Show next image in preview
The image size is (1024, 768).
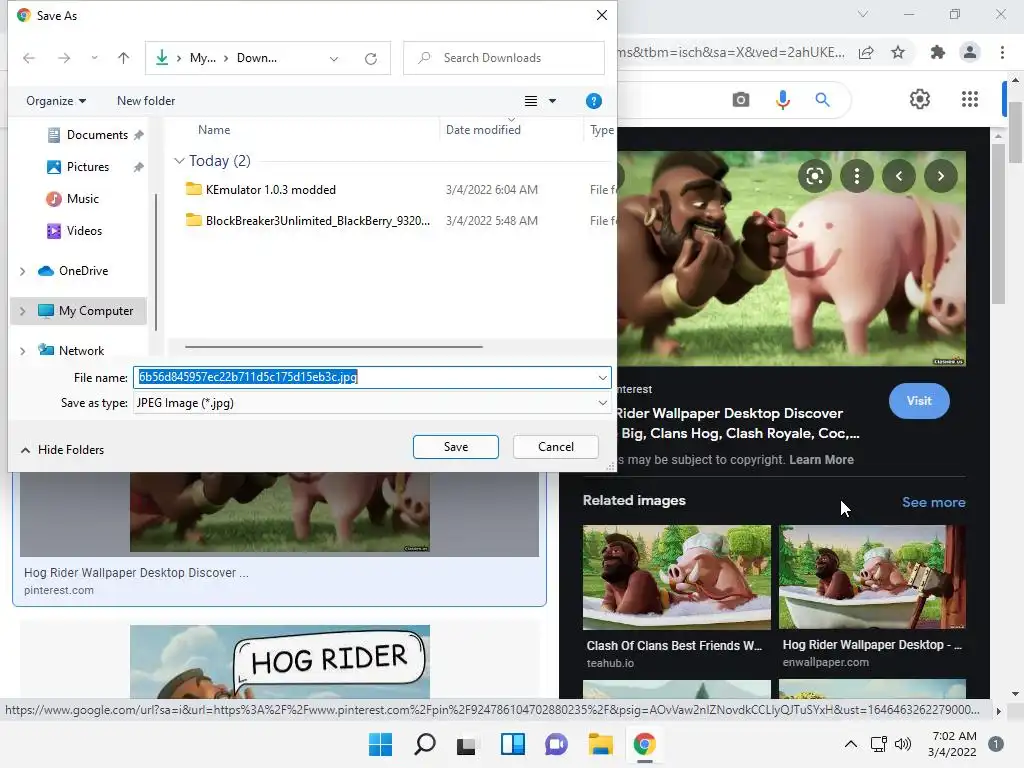coord(940,176)
